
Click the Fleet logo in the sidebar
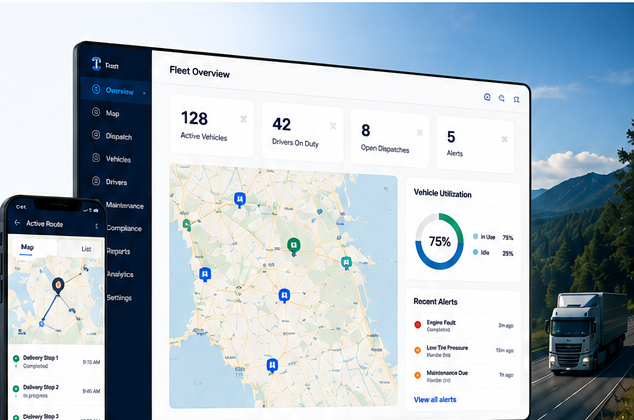(x=96, y=64)
